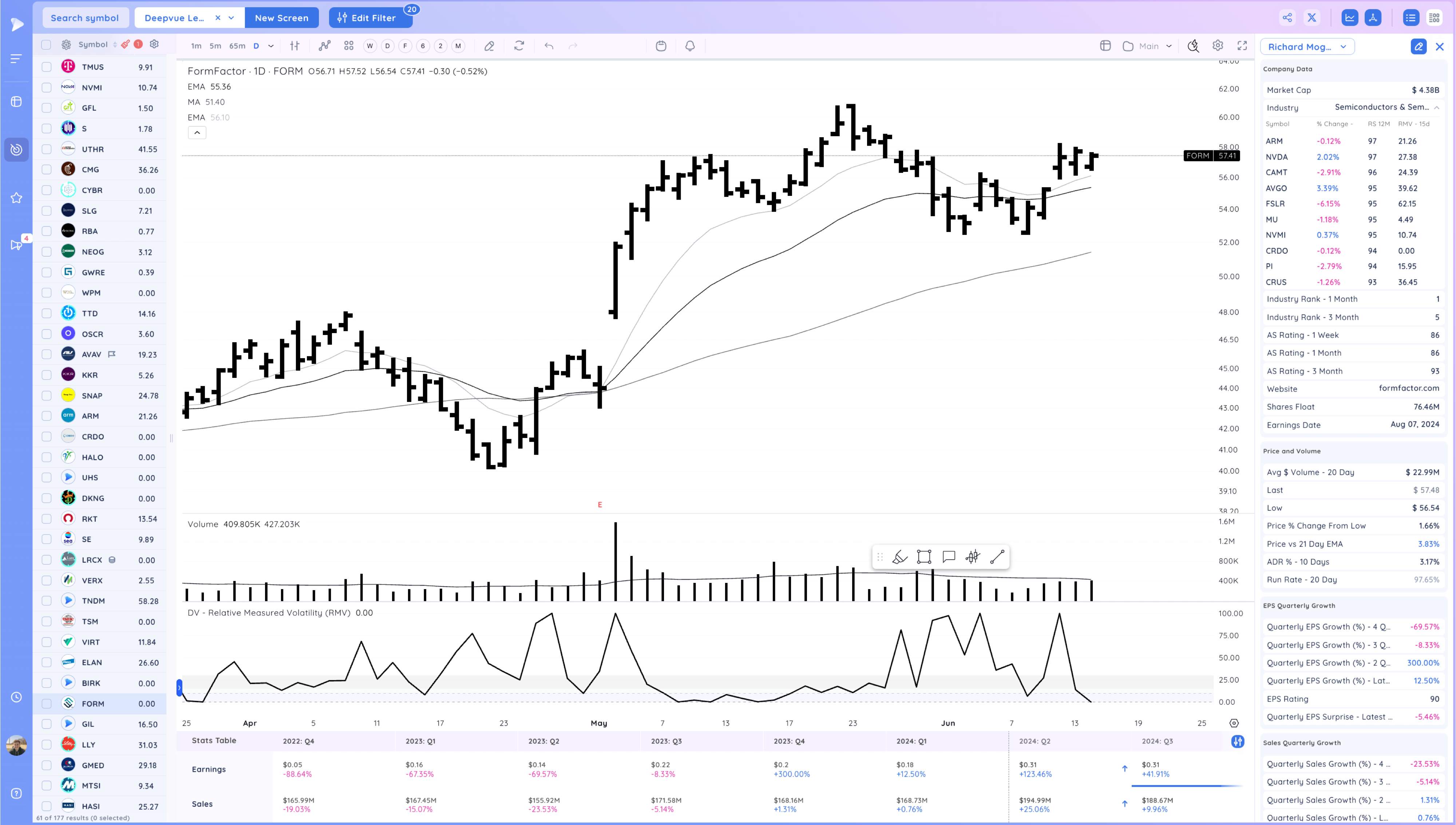Open the Deepvue screen dropdown arrow

(x=231, y=17)
